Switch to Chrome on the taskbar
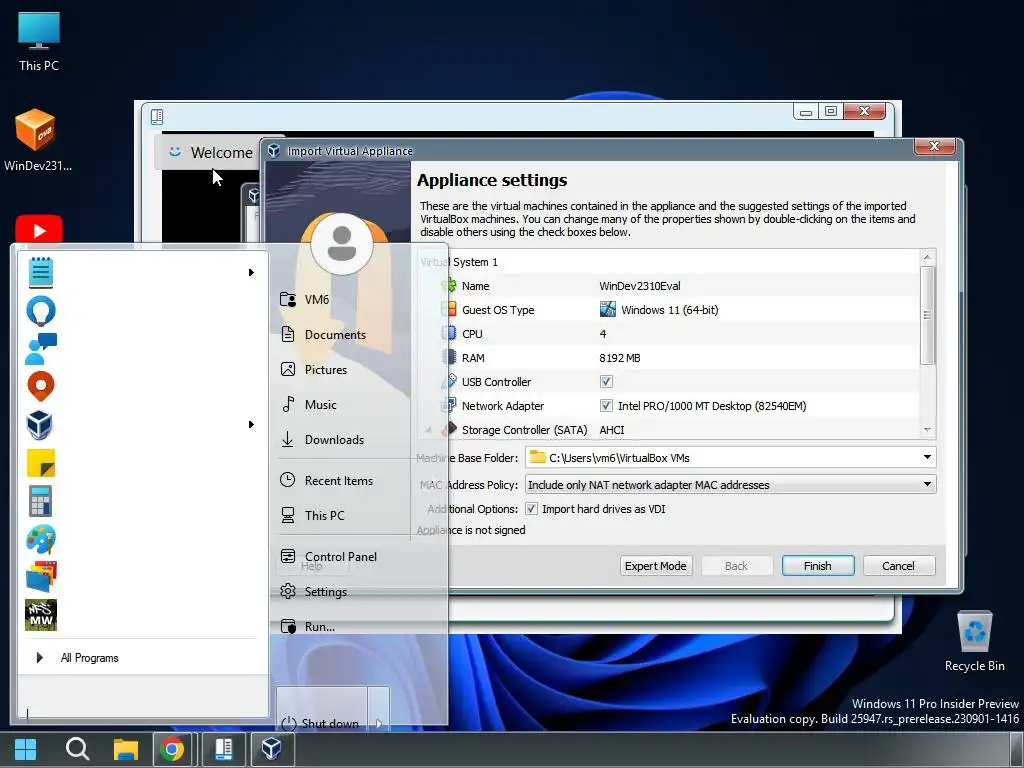This screenshot has height=768, width=1024. pos(172,749)
